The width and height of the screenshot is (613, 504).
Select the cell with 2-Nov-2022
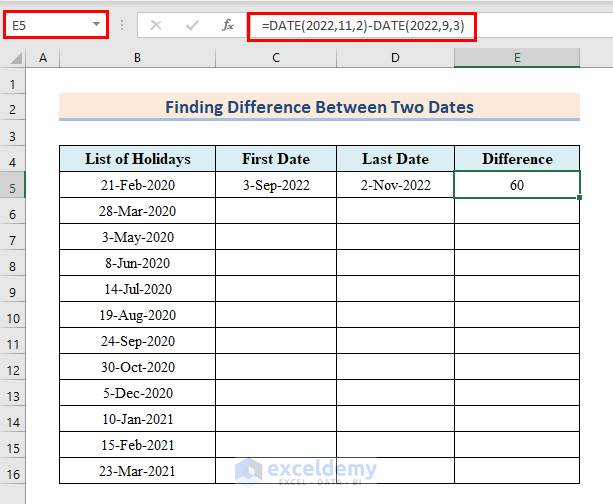click(395, 185)
